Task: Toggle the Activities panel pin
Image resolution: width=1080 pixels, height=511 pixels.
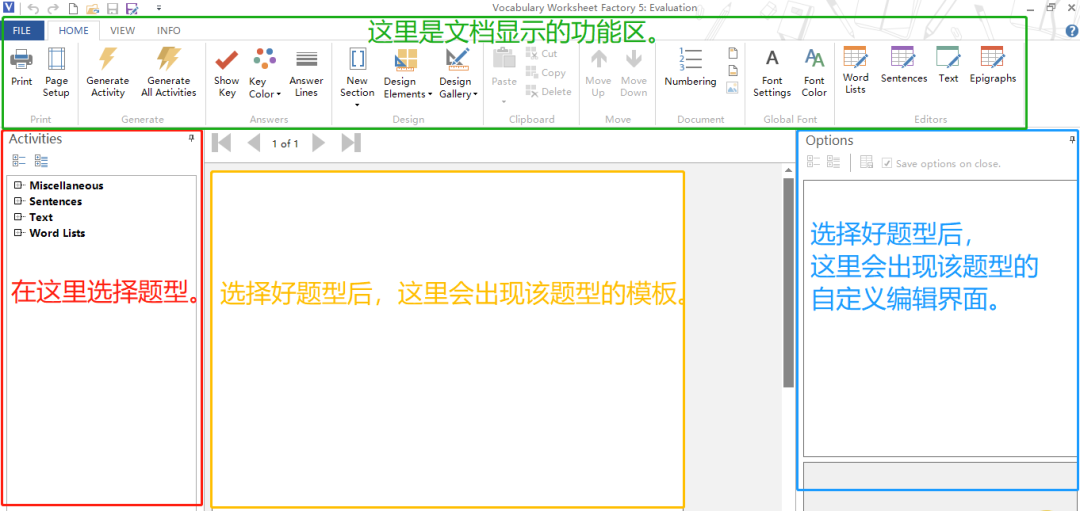Action: tap(191, 138)
